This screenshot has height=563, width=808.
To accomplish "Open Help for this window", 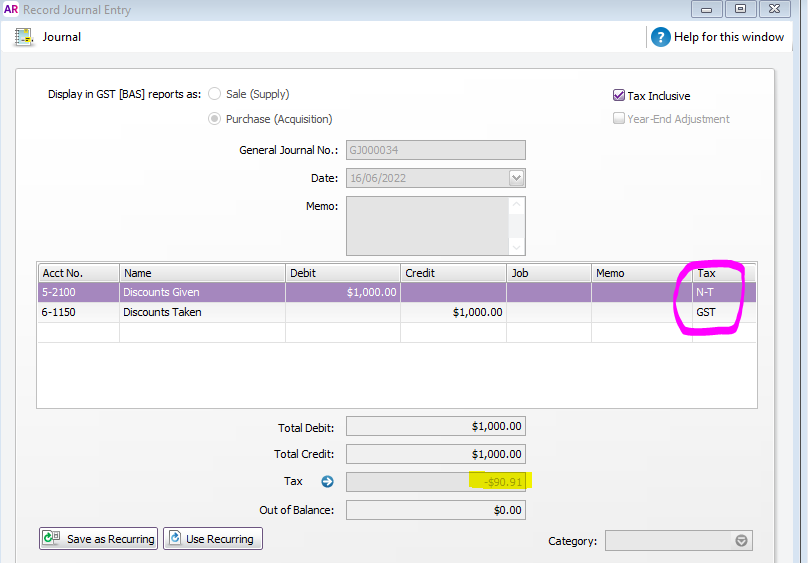I will click(718, 37).
